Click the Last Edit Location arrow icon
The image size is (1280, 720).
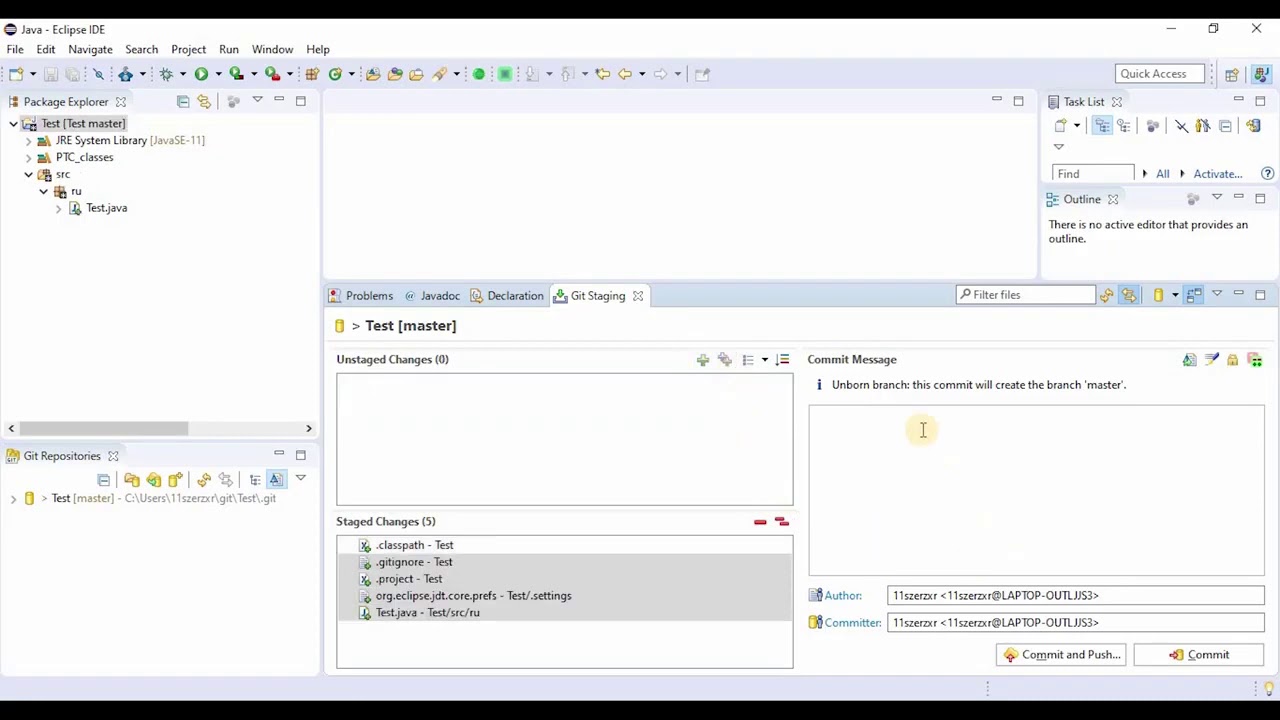coord(603,74)
